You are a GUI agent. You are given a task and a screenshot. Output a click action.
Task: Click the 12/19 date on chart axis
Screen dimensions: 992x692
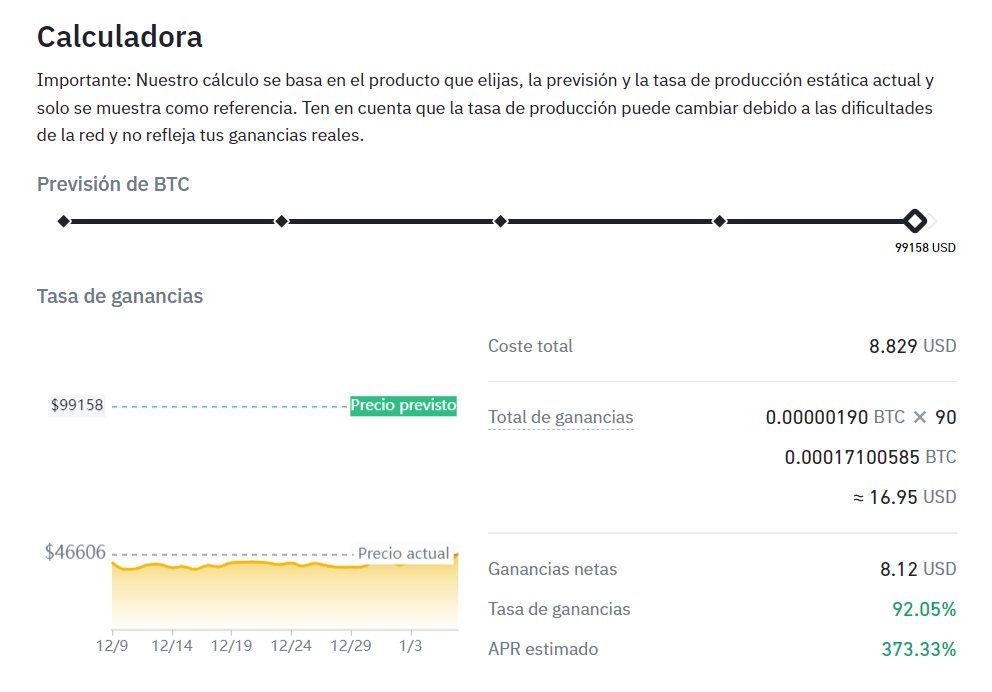[231, 646]
